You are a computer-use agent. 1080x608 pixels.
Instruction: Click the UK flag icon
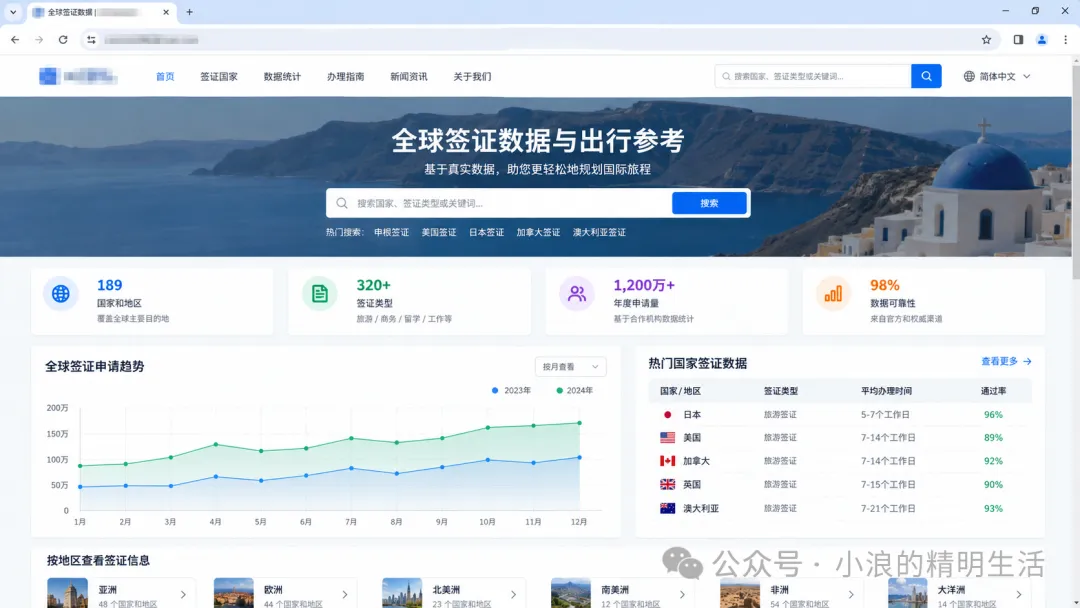[667, 485]
